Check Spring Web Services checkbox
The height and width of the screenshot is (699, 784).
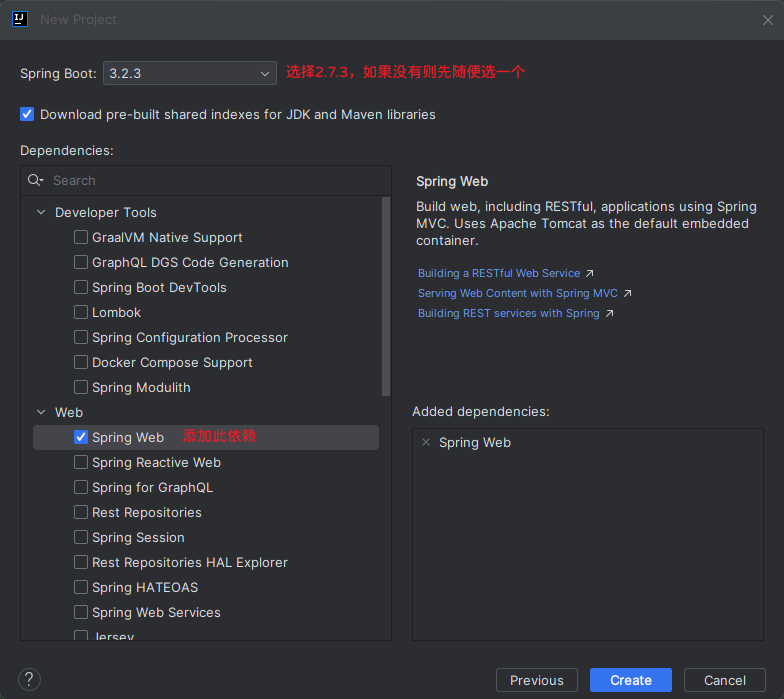[80, 612]
